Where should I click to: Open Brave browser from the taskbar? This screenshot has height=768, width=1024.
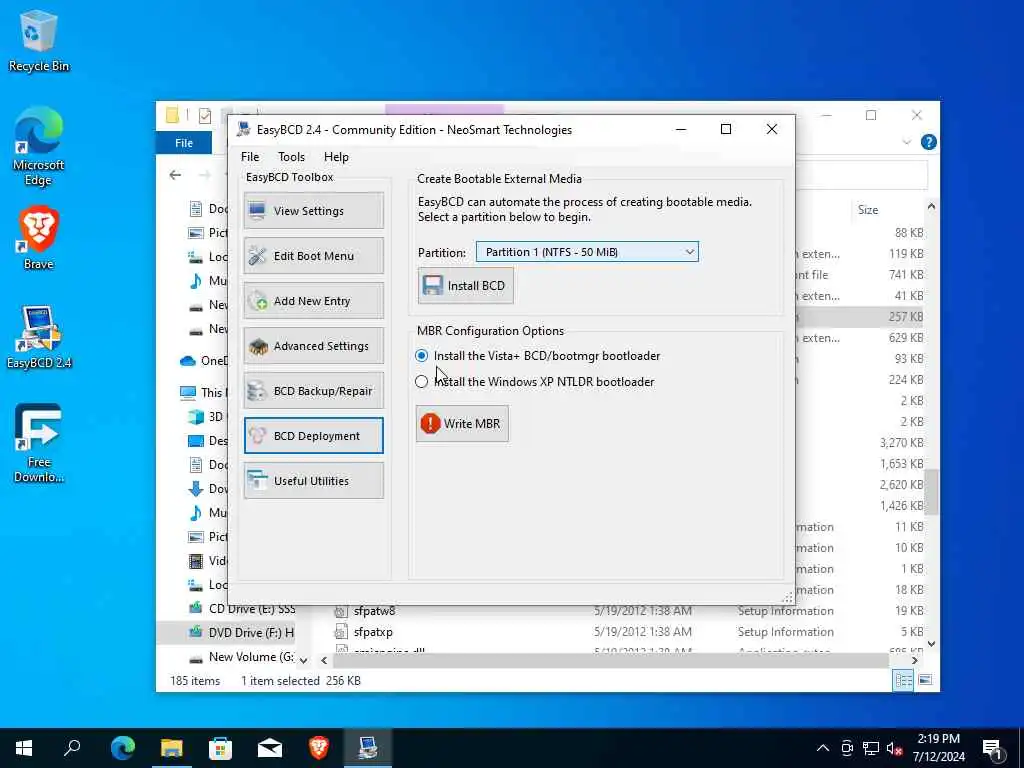click(x=319, y=748)
